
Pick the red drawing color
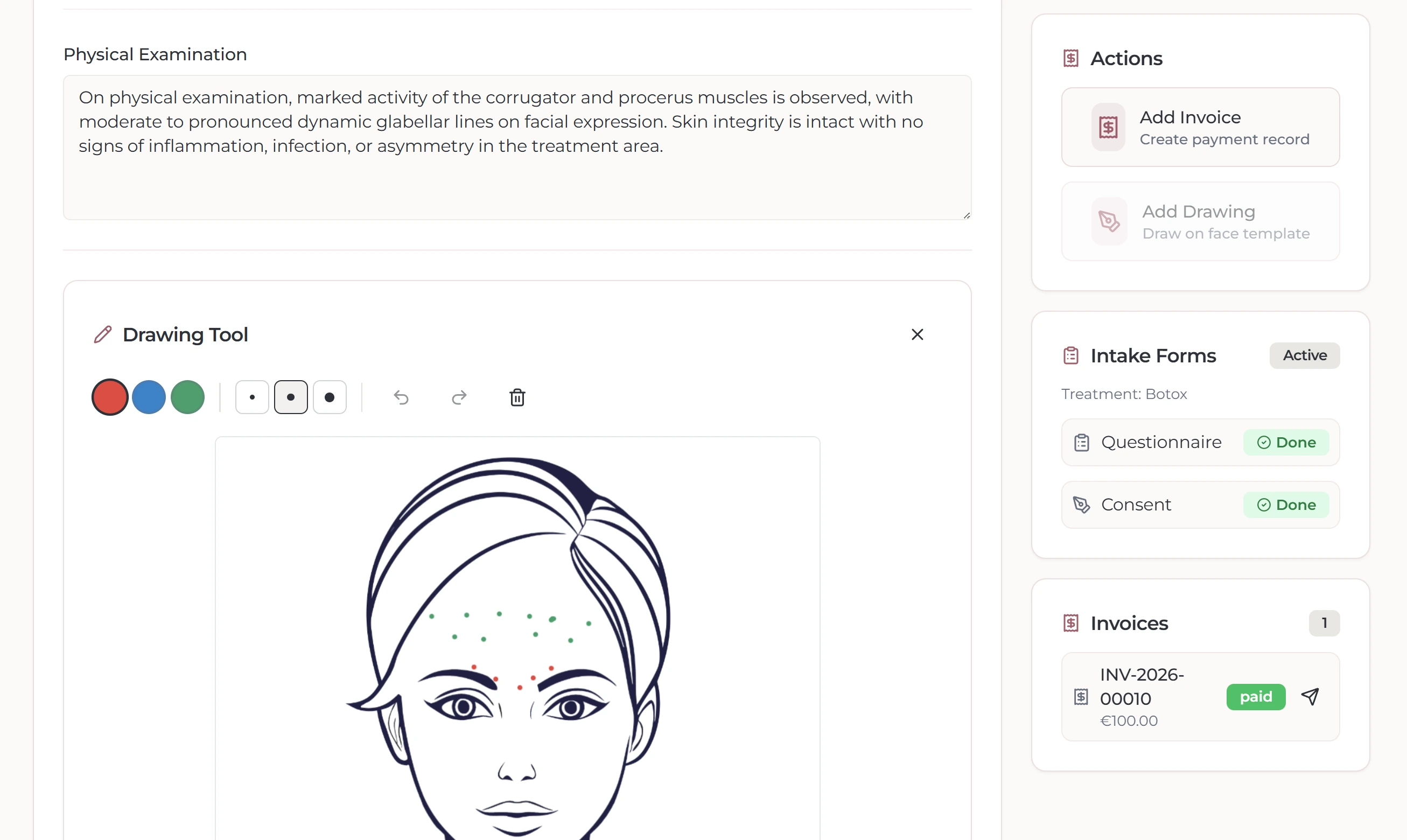point(110,397)
